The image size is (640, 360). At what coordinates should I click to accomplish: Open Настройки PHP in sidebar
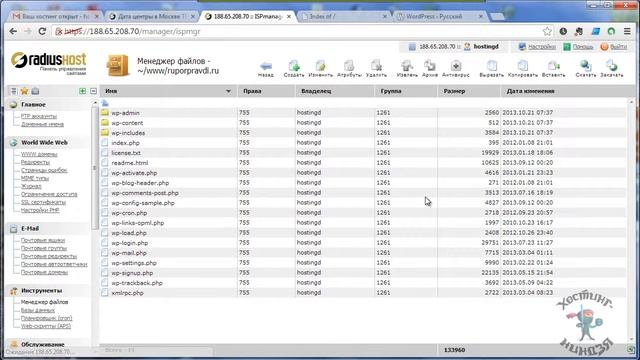[40, 210]
